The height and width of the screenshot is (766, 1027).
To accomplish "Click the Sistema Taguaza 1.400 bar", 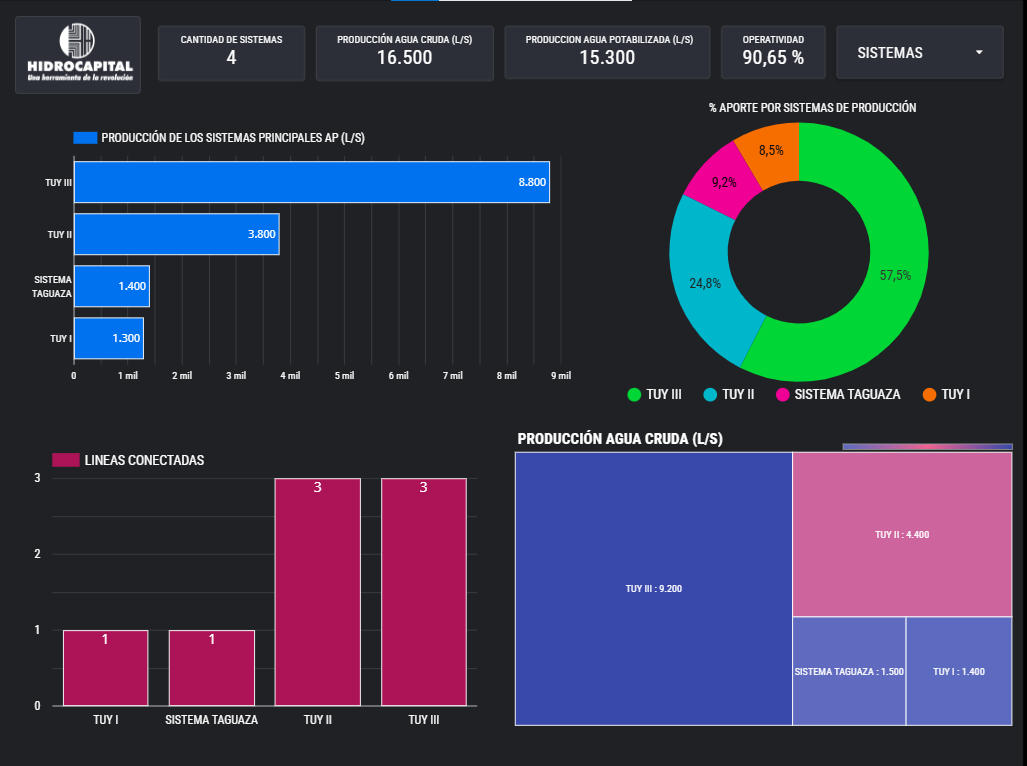I will pos(111,286).
